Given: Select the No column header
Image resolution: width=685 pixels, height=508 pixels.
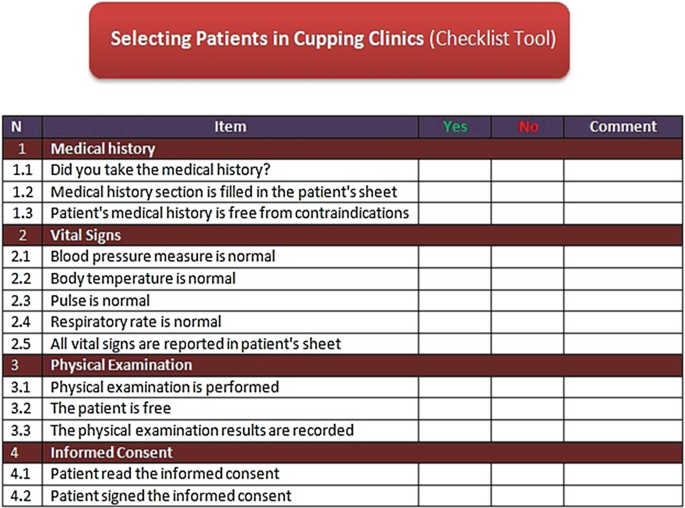Looking at the screenshot, I should click(x=527, y=127).
